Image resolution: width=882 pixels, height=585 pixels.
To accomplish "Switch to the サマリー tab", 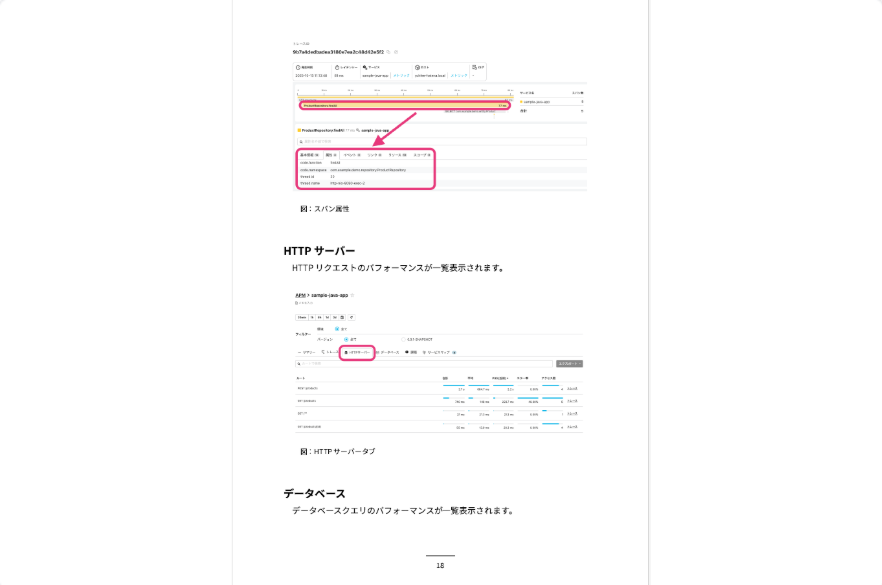I will (x=305, y=352).
